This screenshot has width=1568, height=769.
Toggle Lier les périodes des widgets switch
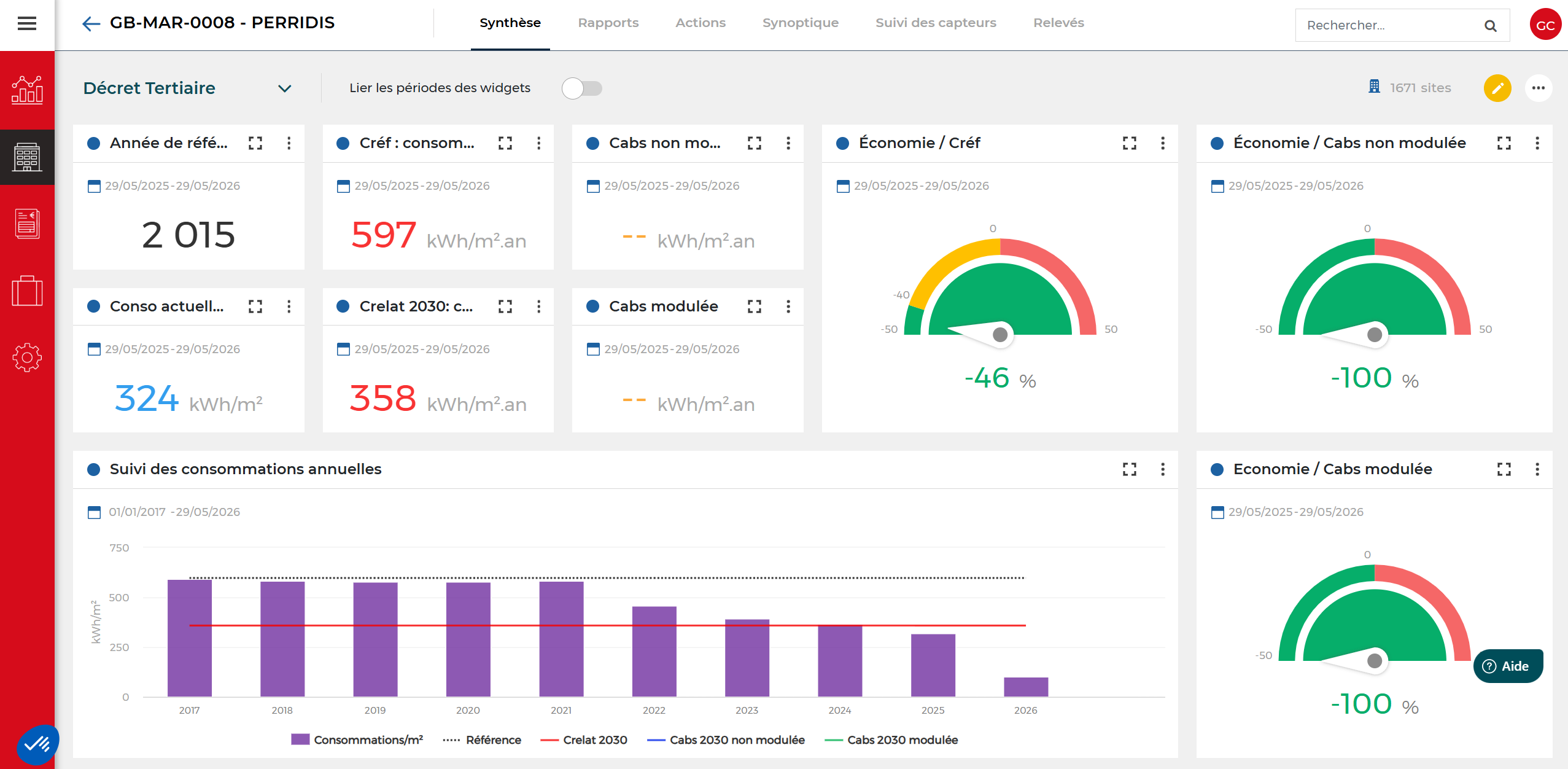coord(582,88)
